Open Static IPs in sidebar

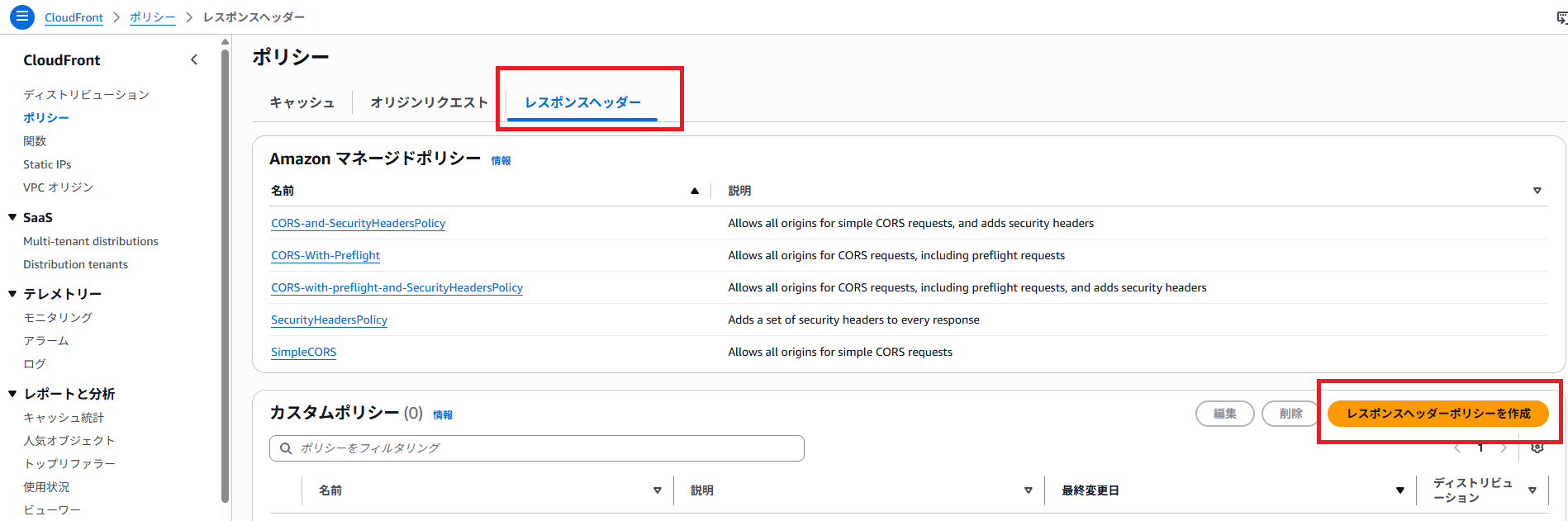[47, 164]
